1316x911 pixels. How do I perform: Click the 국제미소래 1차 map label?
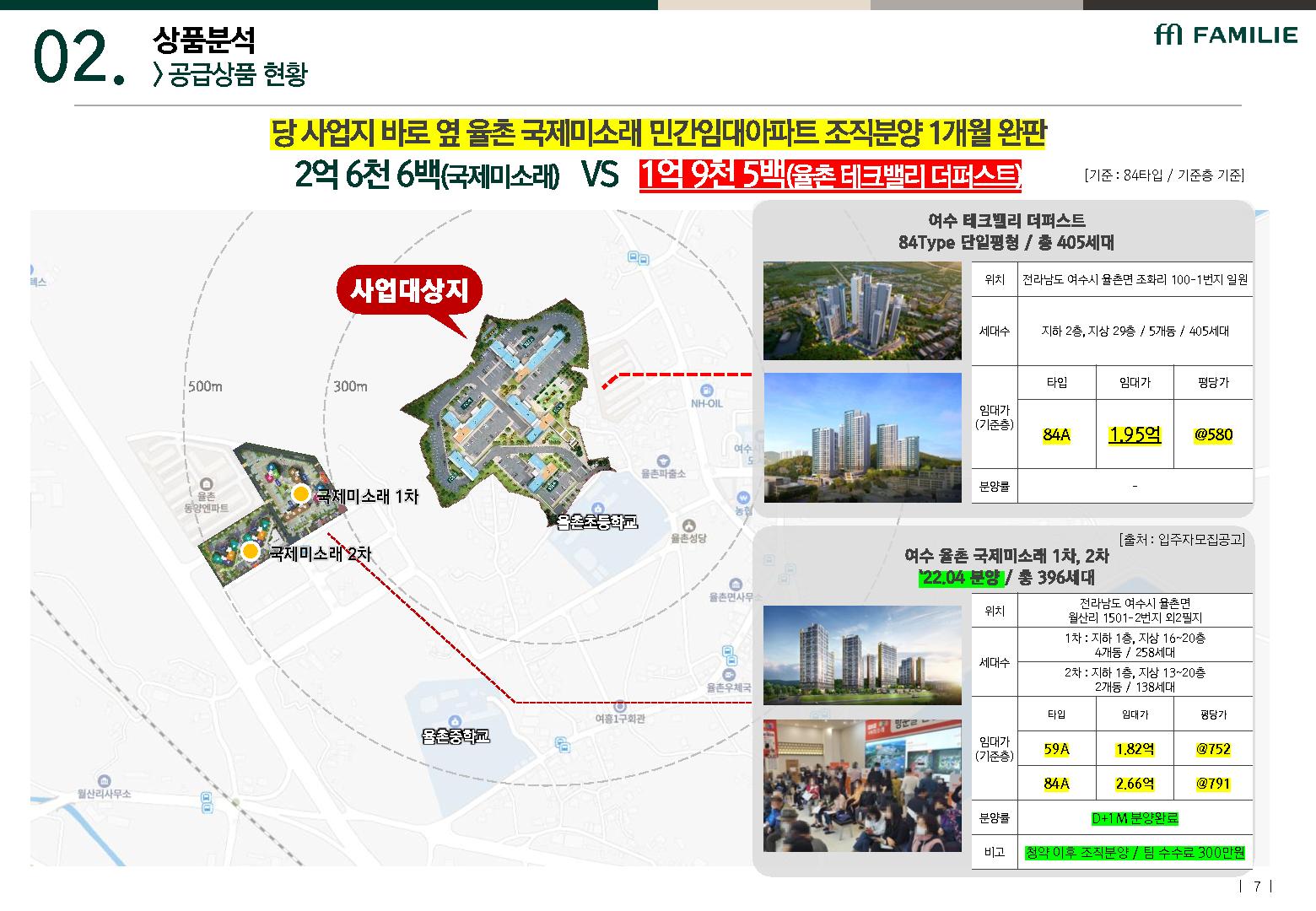(367, 496)
